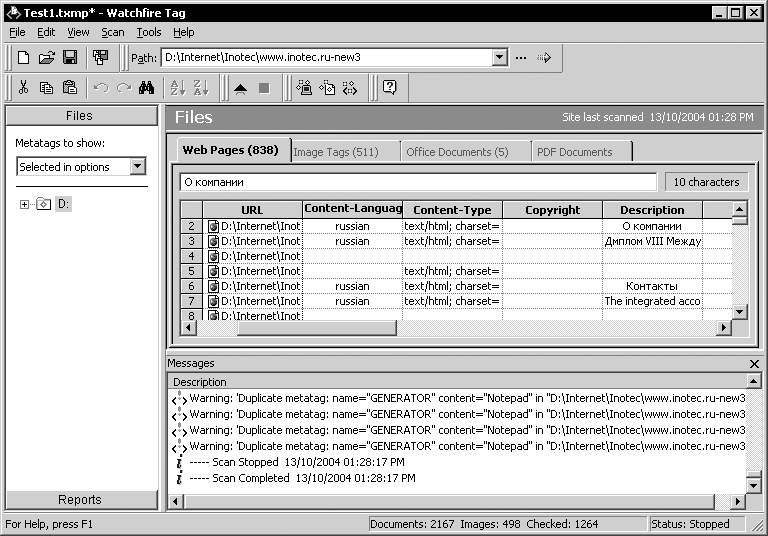Open the File menu
Viewport: 768px width, 536px height.
(17, 32)
